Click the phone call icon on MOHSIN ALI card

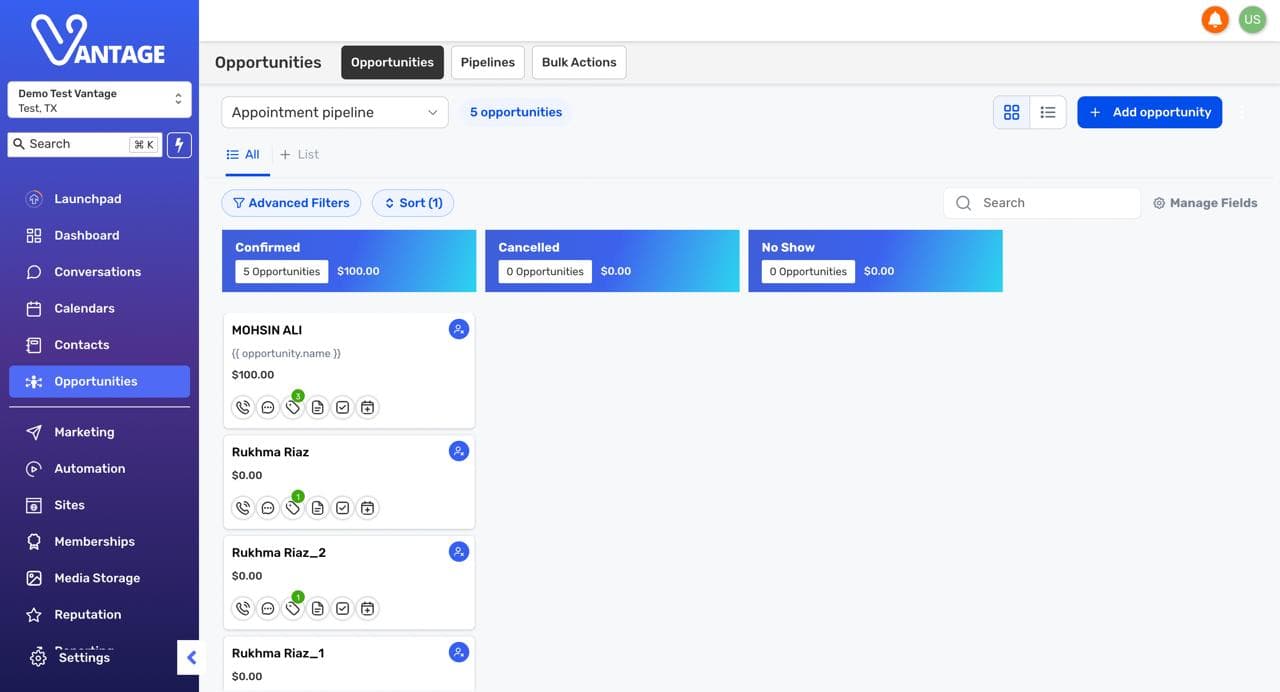coord(243,407)
